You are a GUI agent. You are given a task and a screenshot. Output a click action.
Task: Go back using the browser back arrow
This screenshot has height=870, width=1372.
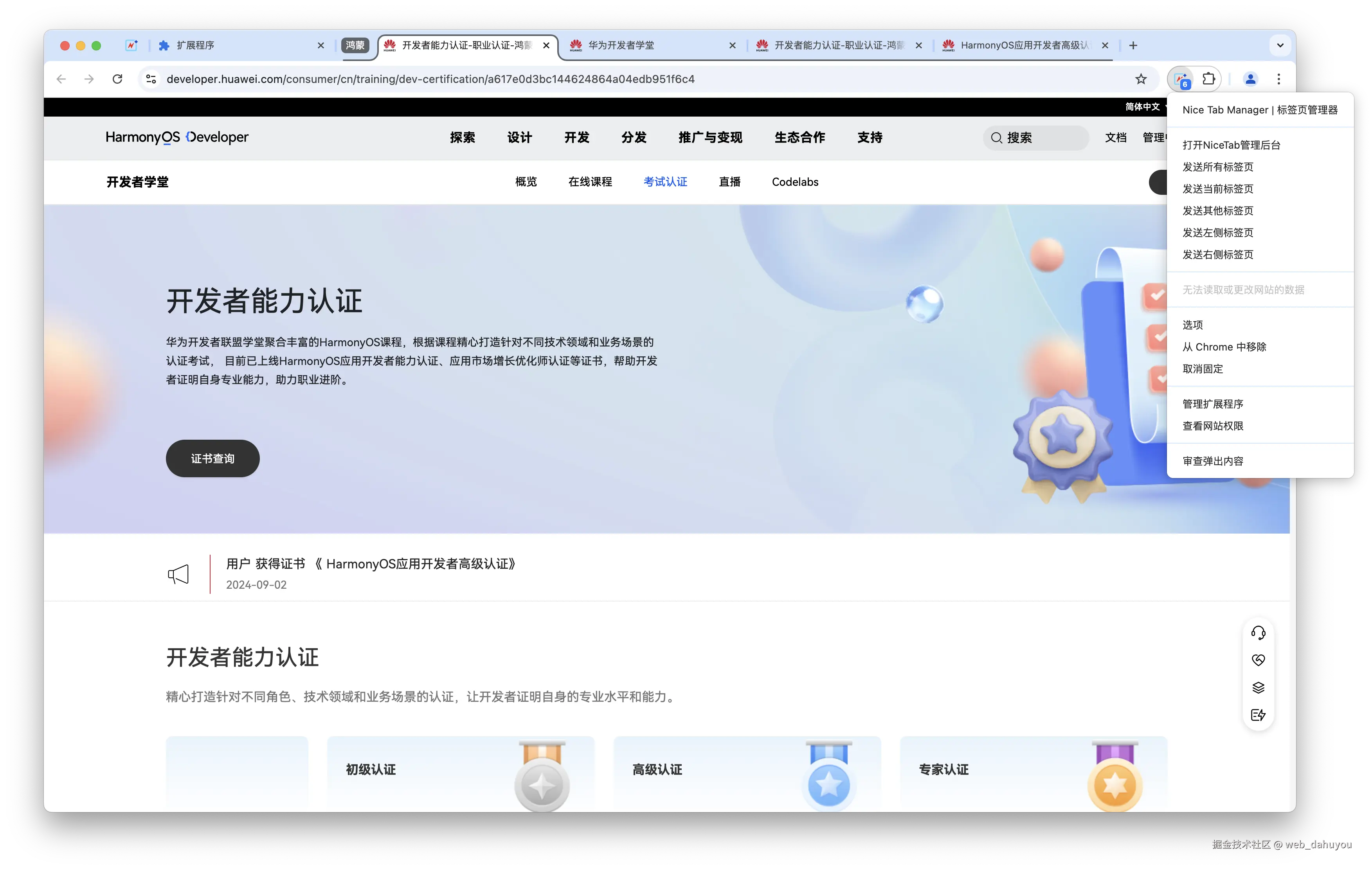click(61, 79)
